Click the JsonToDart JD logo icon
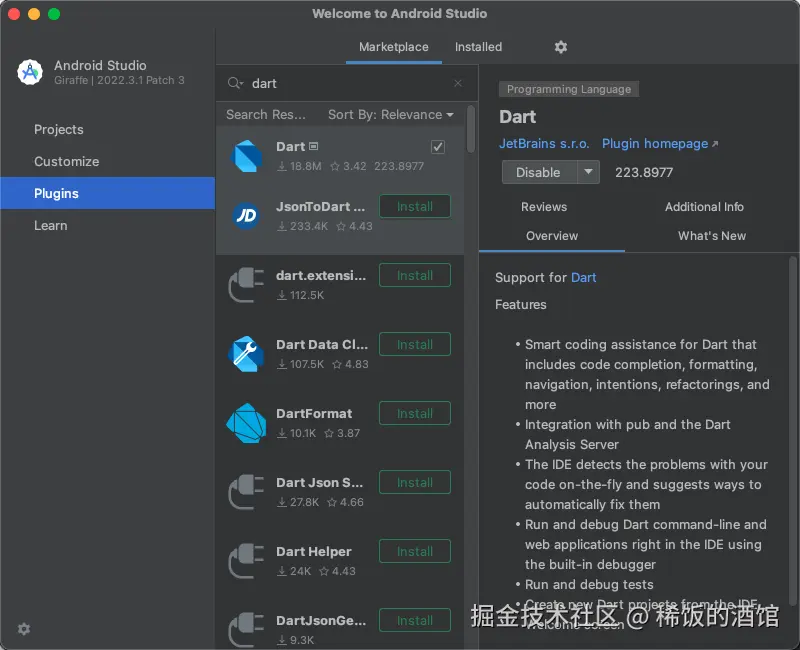The height and width of the screenshot is (650, 800). (x=246, y=215)
